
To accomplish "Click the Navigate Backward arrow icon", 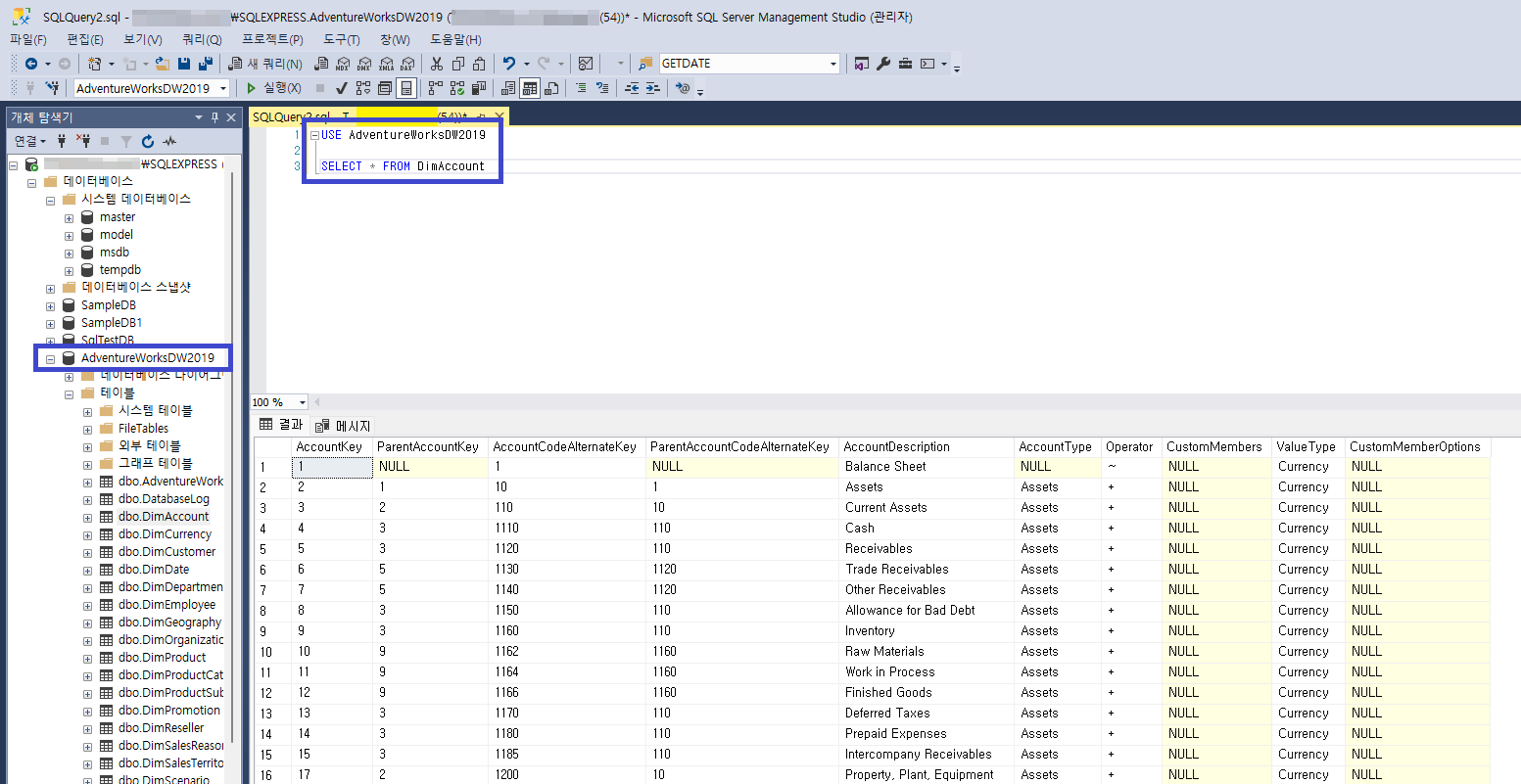I will pos(31,64).
